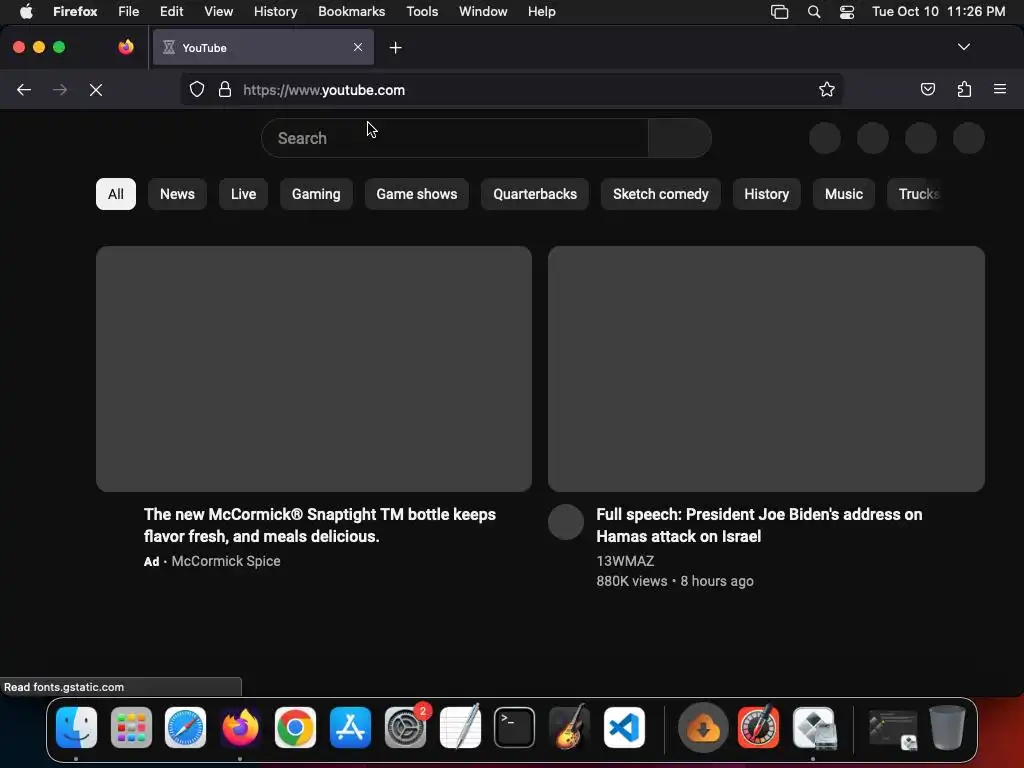
Task: Open Spotlight search in menu bar
Action: coord(814,12)
